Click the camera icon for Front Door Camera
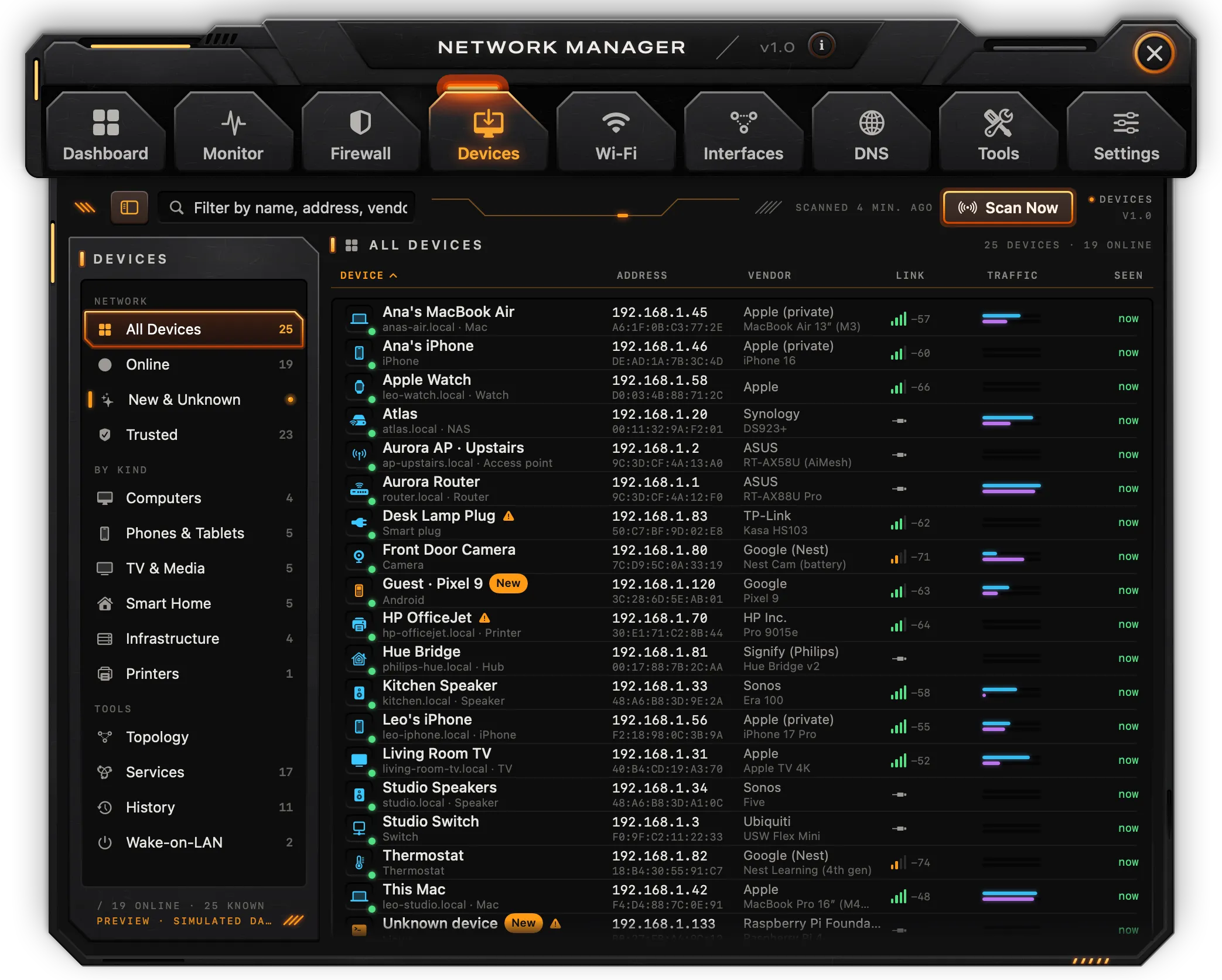 359,556
